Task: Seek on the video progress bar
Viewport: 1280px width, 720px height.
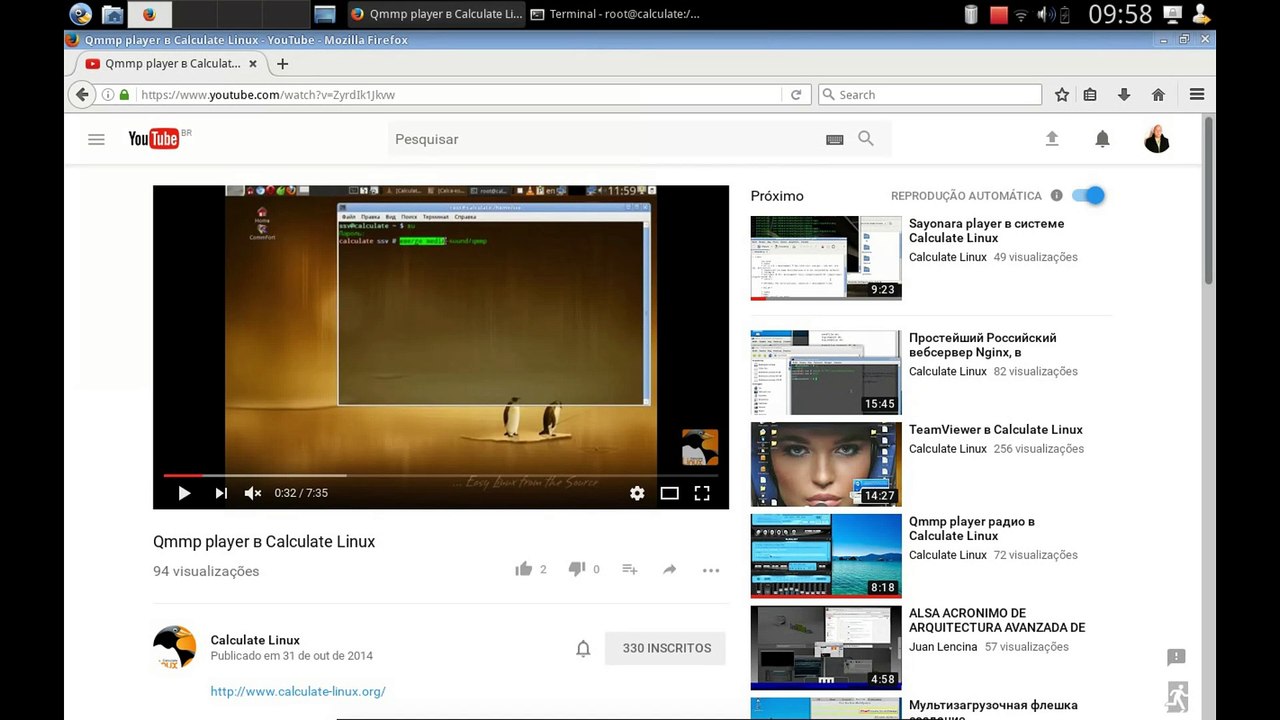Action: [441, 476]
